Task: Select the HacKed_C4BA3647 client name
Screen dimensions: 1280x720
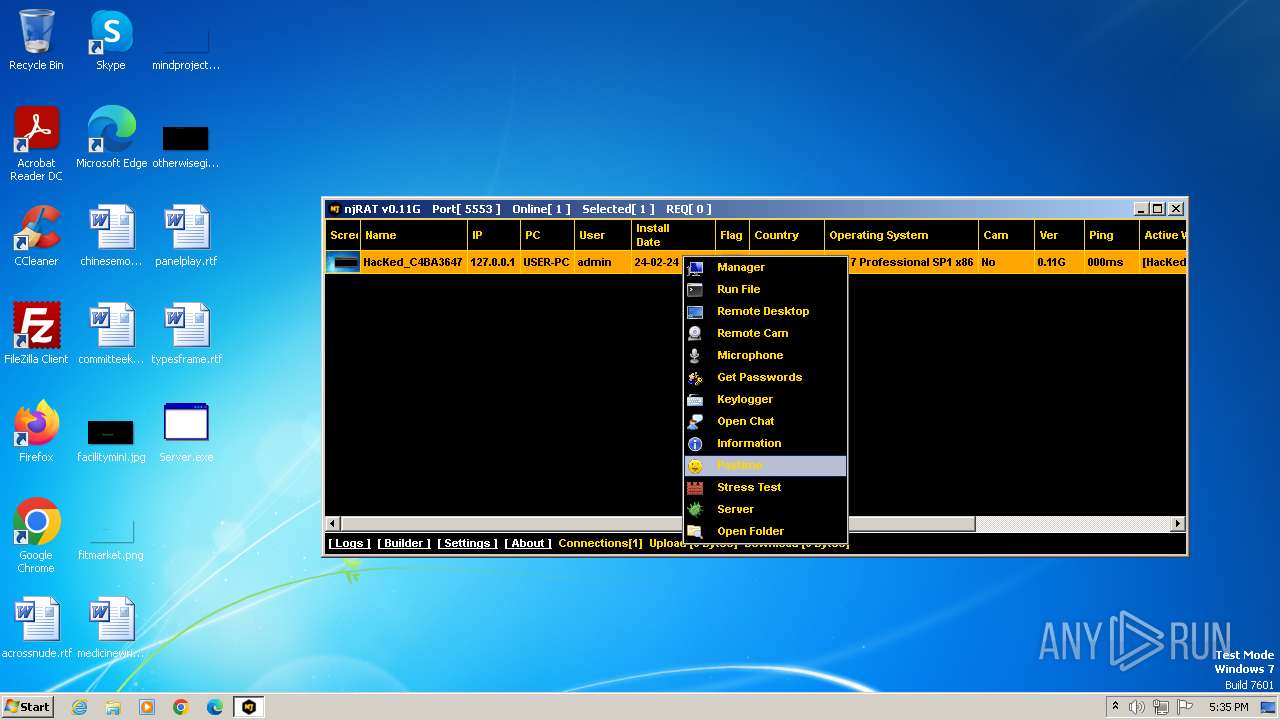Action: (x=413, y=262)
